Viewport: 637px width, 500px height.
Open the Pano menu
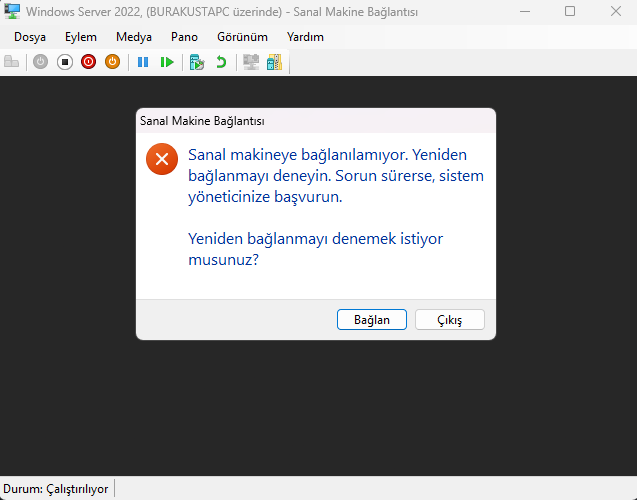[184, 37]
